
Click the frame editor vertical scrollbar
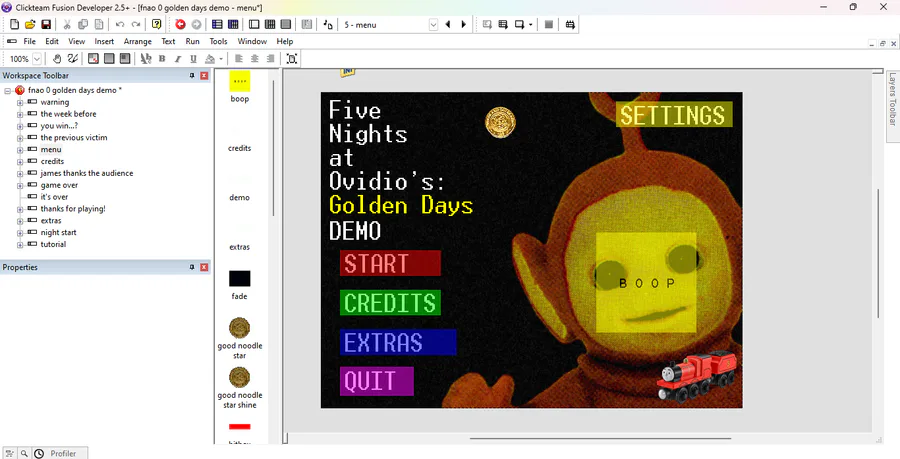(878, 252)
